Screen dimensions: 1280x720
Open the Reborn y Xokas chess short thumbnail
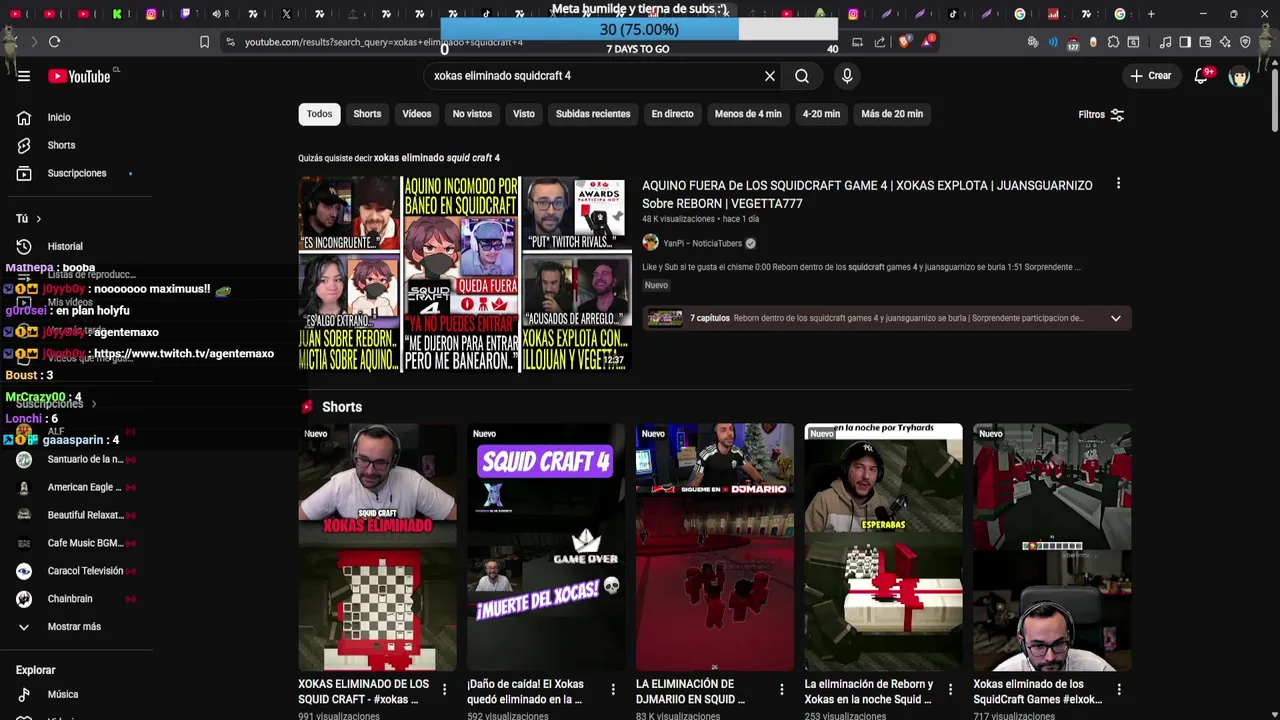click(x=884, y=547)
